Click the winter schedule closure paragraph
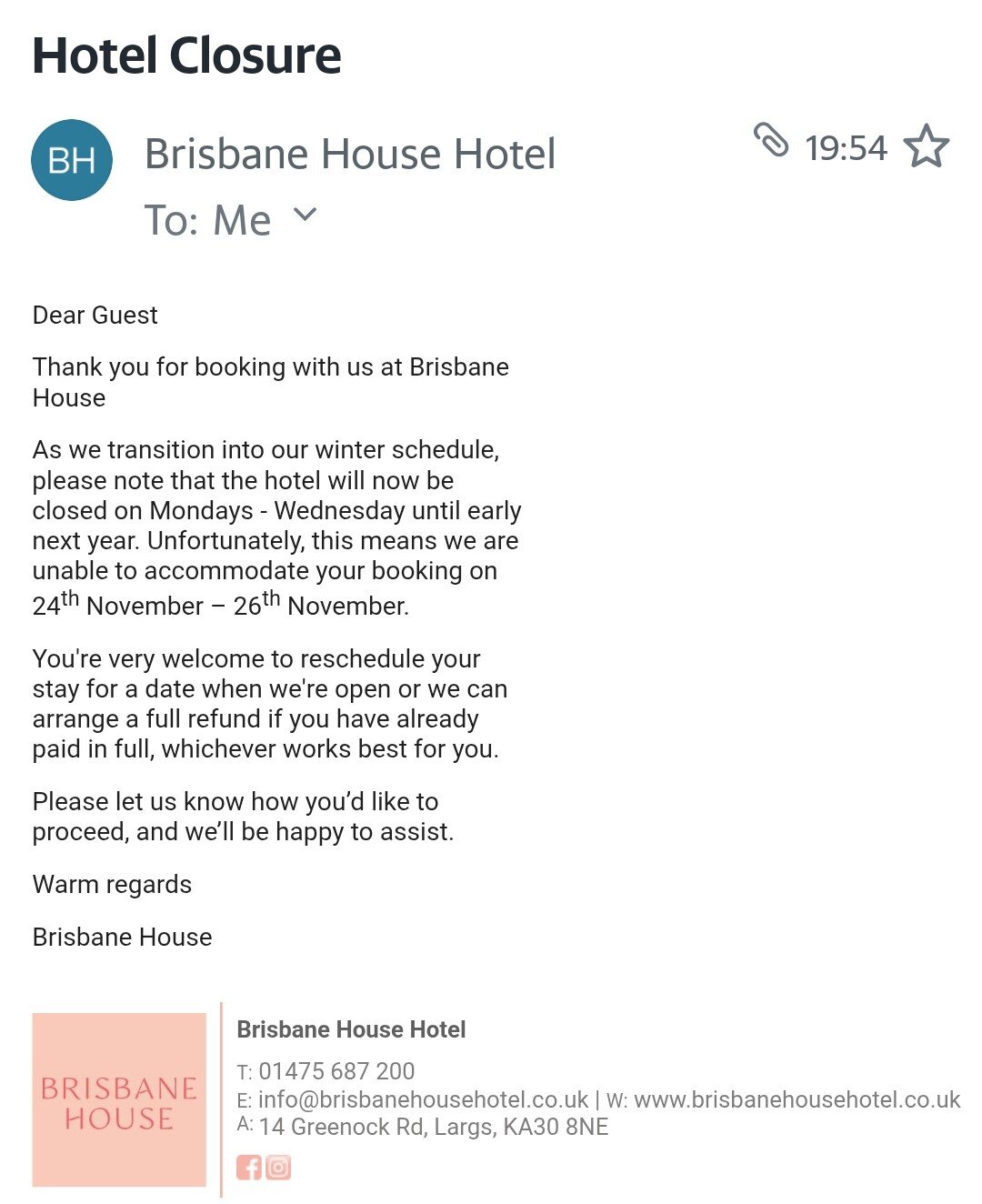Viewport: 982px width, 1204px height. pos(276,527)
